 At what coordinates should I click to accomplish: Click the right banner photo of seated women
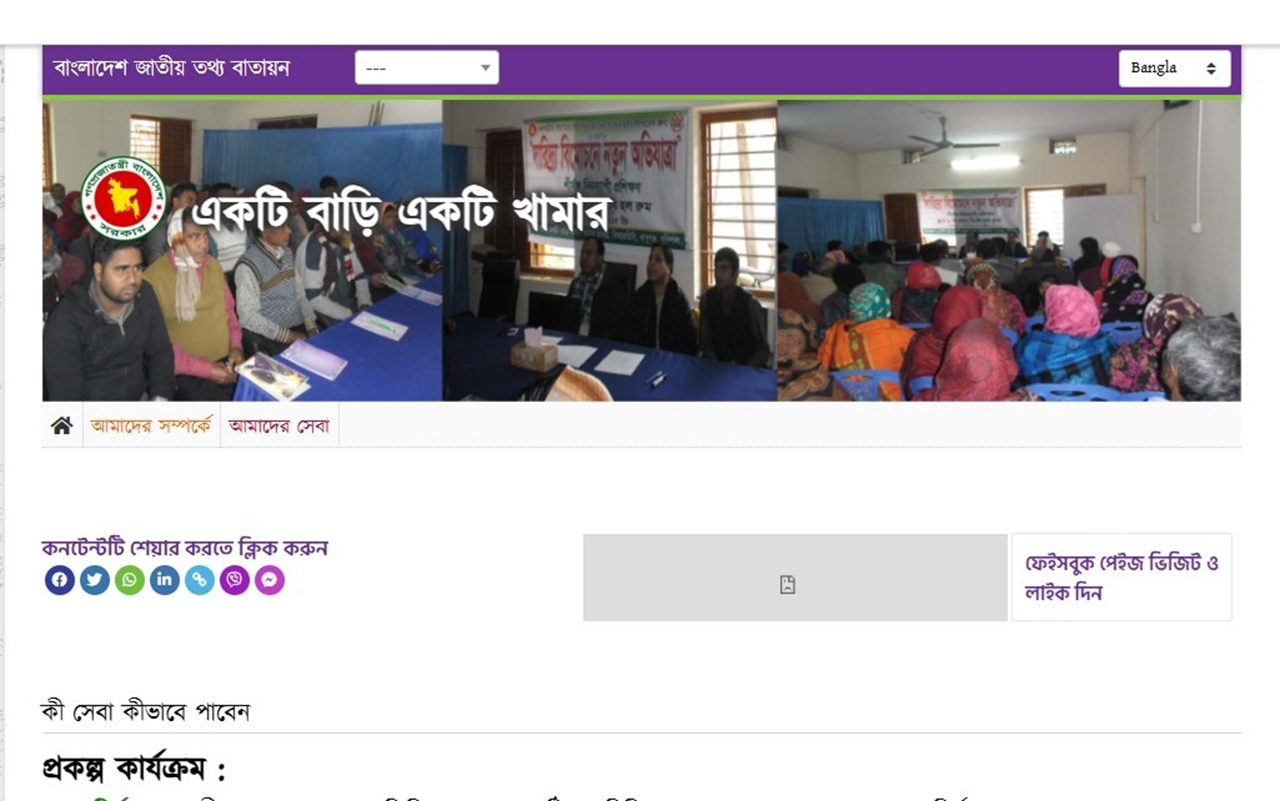(1009, 250)
